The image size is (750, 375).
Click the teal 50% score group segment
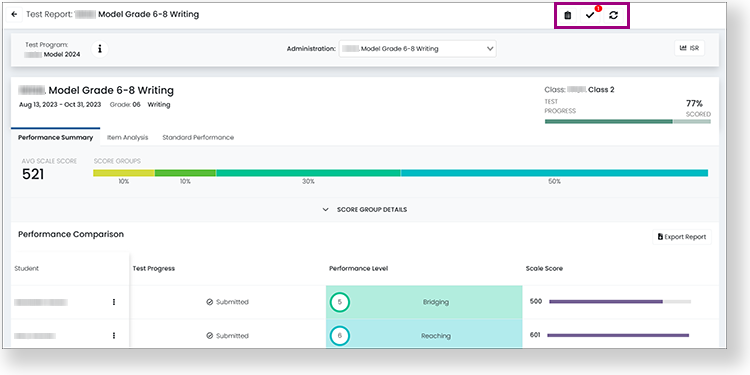click(x=554, y=173)
